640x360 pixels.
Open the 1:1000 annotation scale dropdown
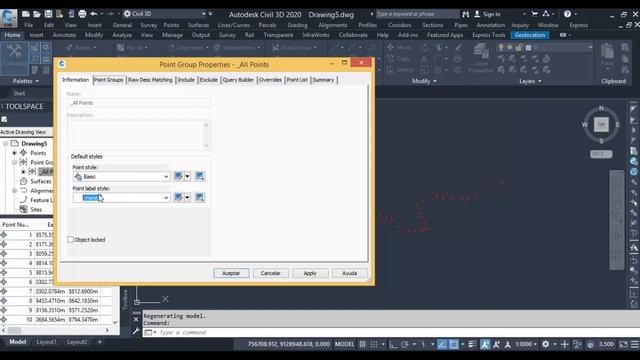(x=526, y=344)
